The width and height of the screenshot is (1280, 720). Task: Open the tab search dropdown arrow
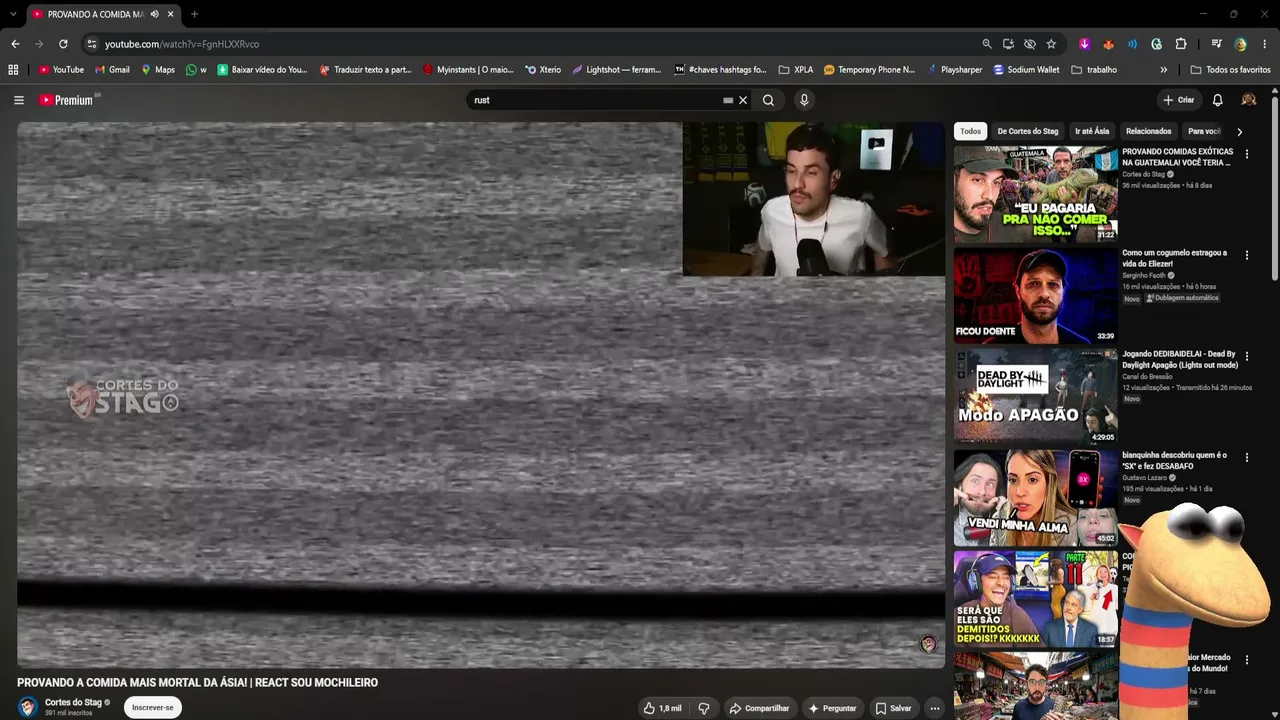click(x=12, y=14)
